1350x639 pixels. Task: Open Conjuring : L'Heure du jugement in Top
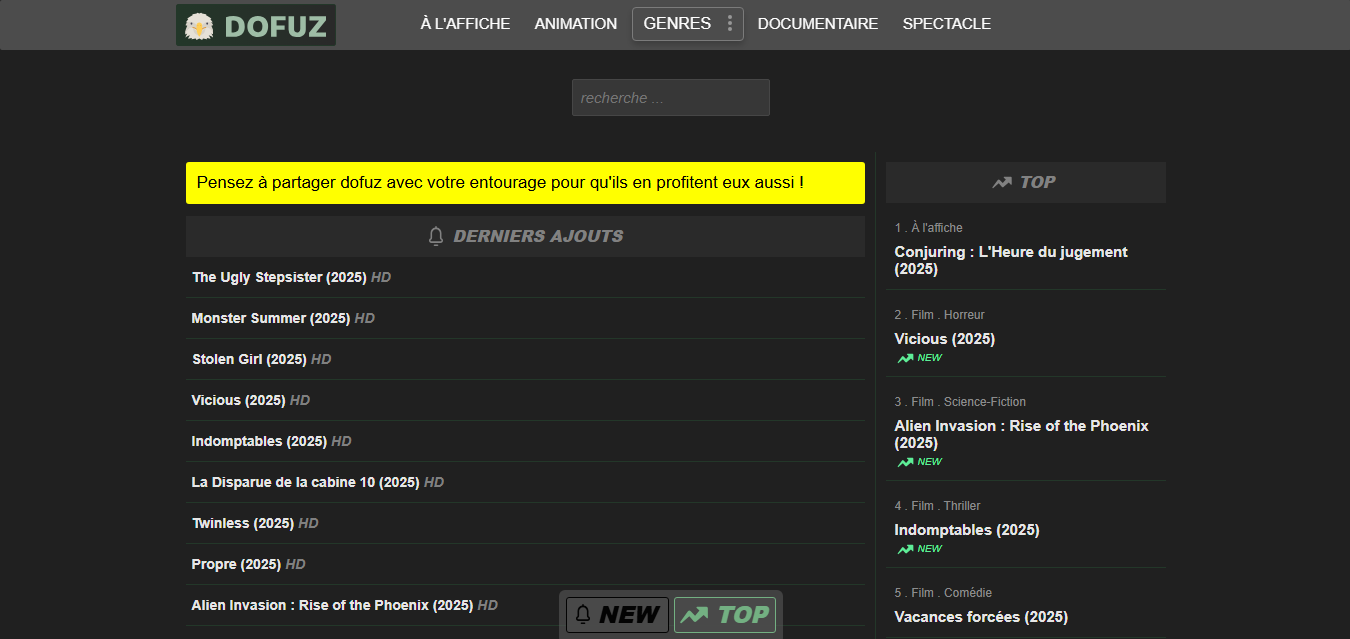click(1010, 260)
